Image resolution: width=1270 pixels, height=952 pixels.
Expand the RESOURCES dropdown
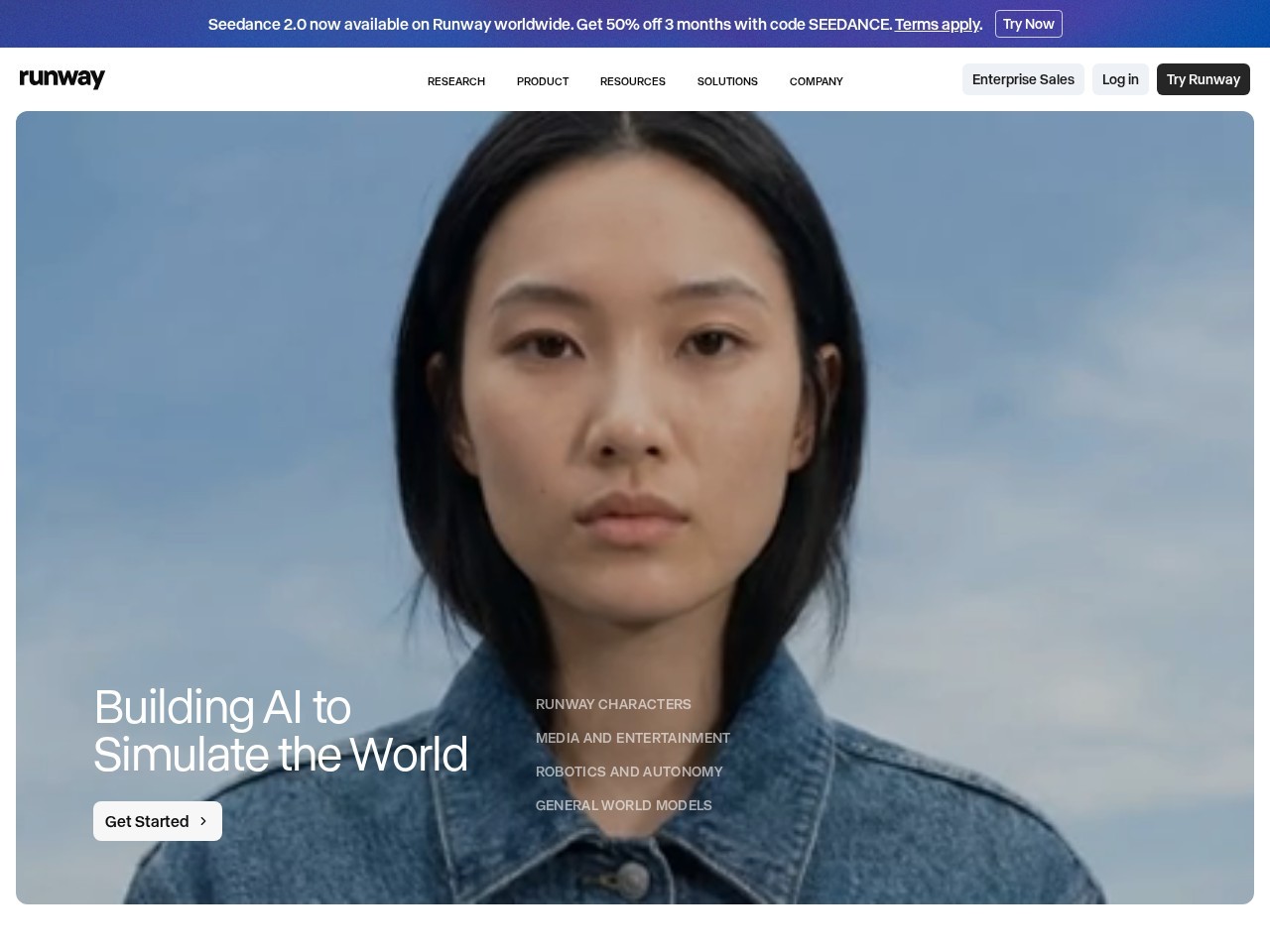coord(632,81)
